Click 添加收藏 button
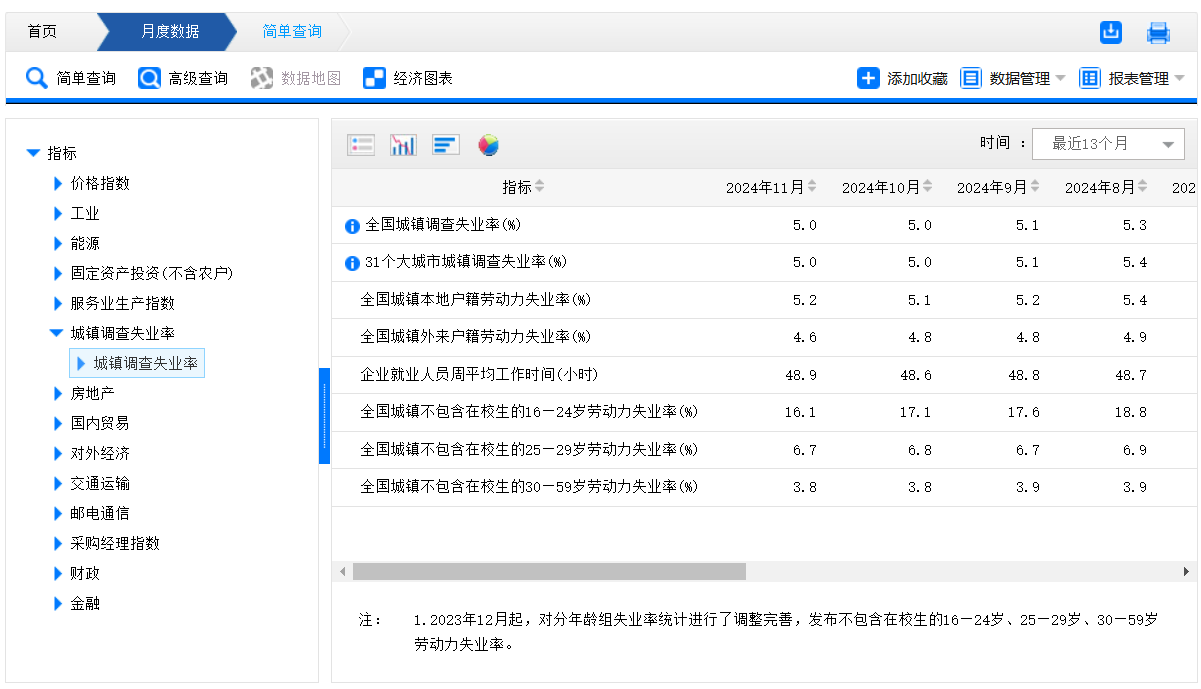 tap(902, 78)
